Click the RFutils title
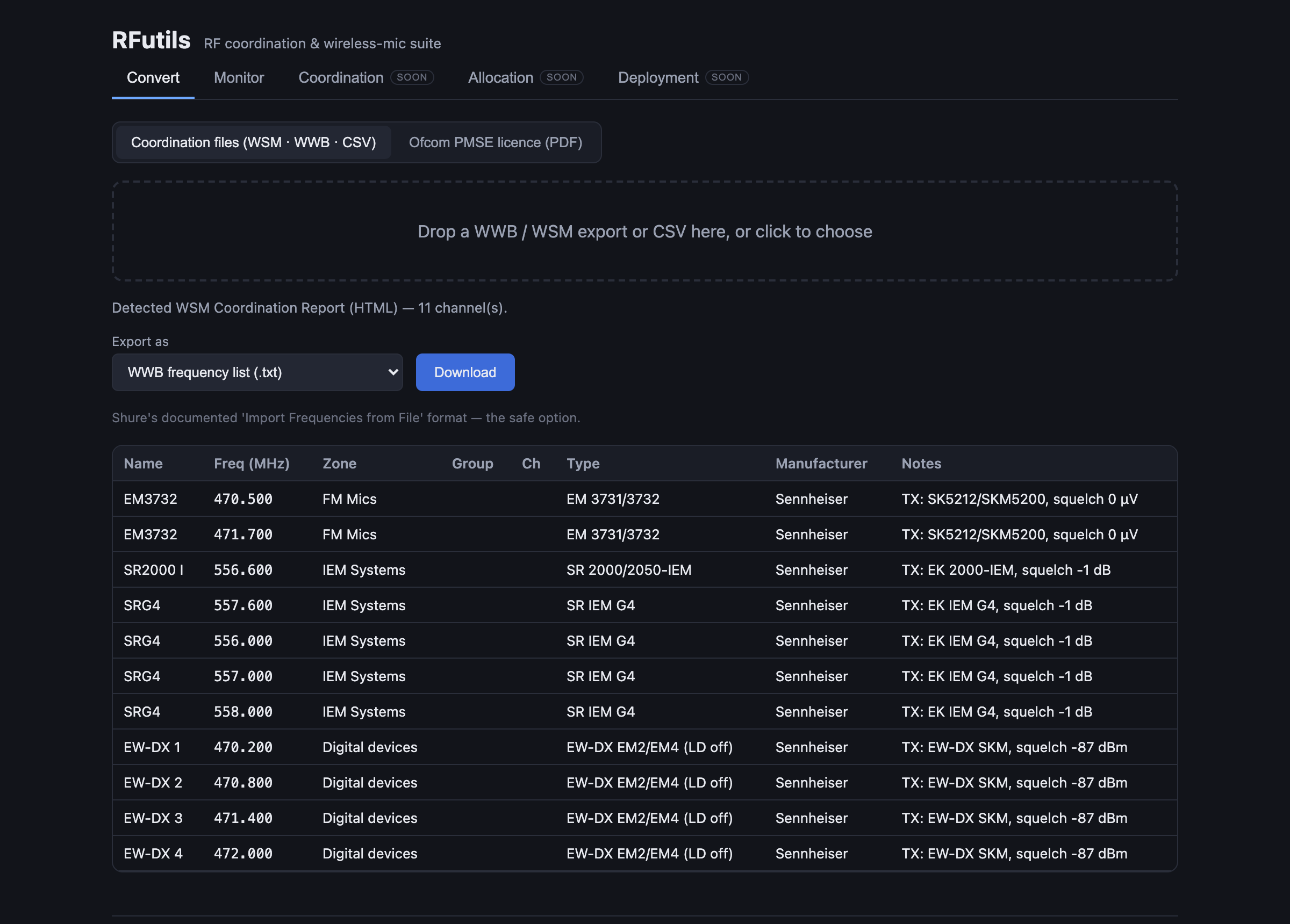Viewport: 1290px width, 924px height. pos(151,40)
